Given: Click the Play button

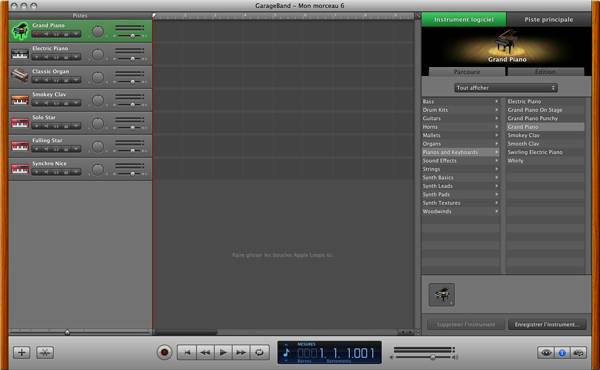Looking at the screenshot, I should point(223,352).
